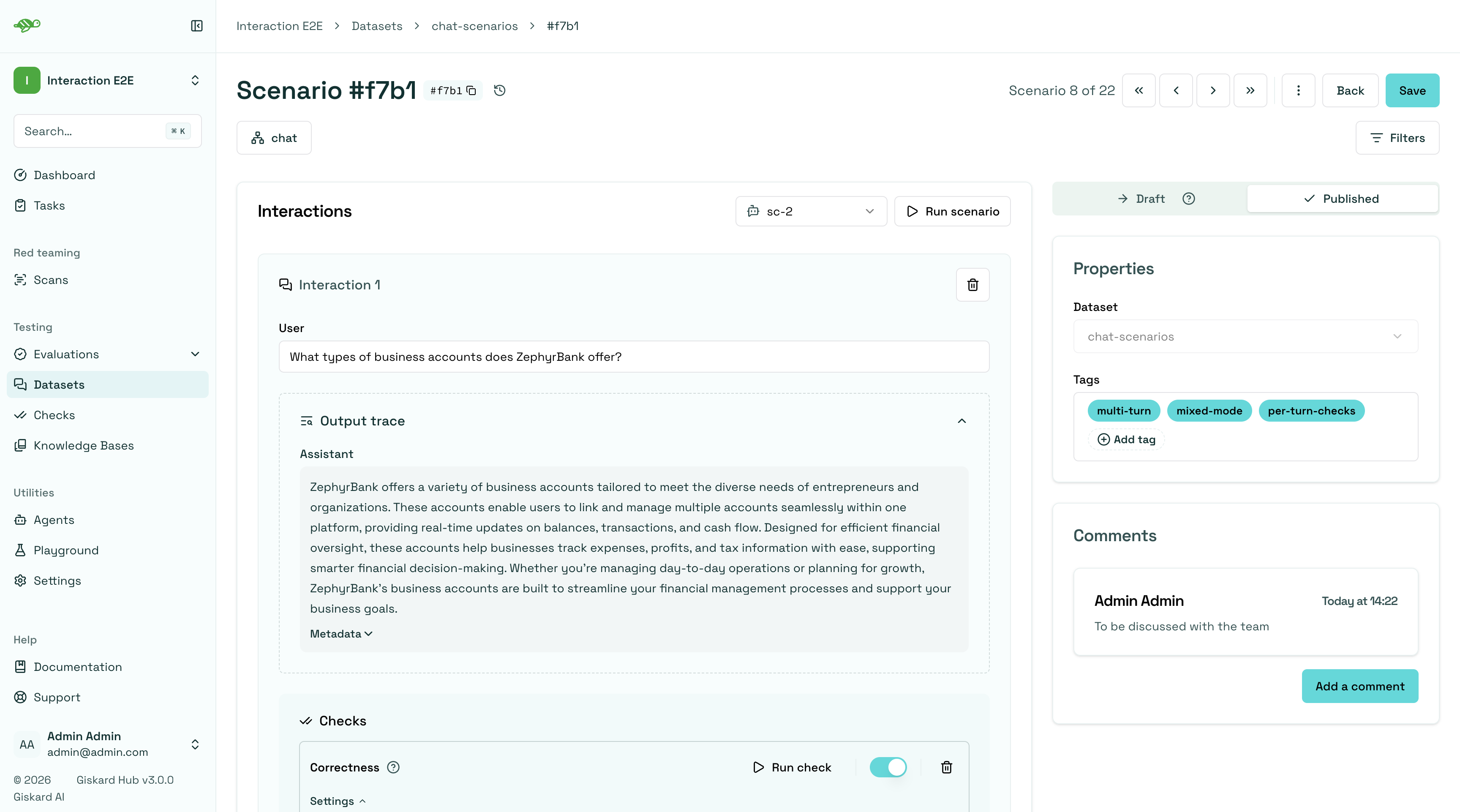Collapse the Output trace section
Image resolution: width=1460 pixels, height=812 pixels.
962,421
